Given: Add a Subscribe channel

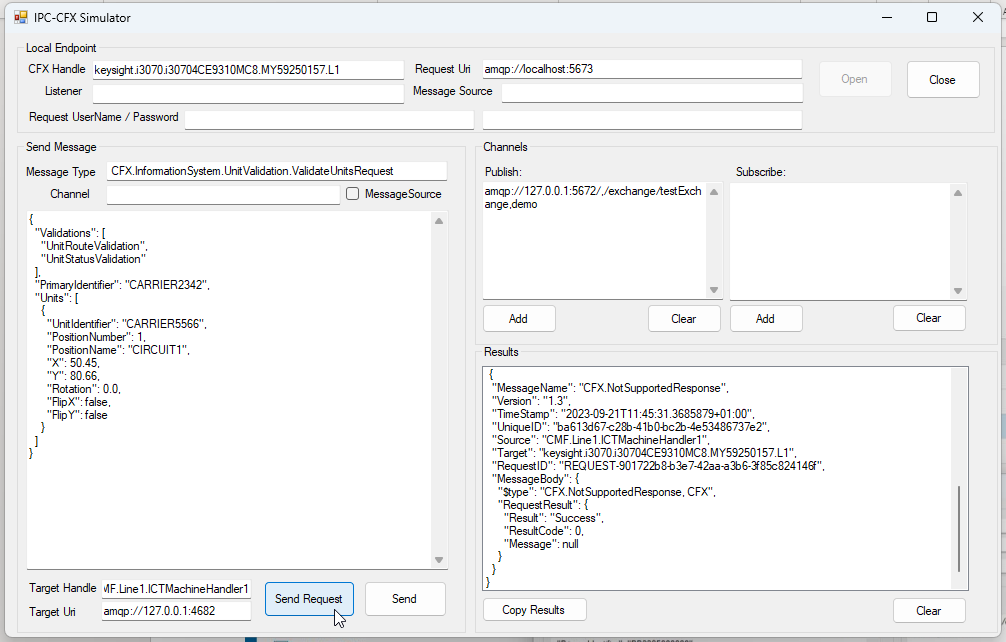Looking at the screenshot, I should pyautogui.click(x=765, y=319).
